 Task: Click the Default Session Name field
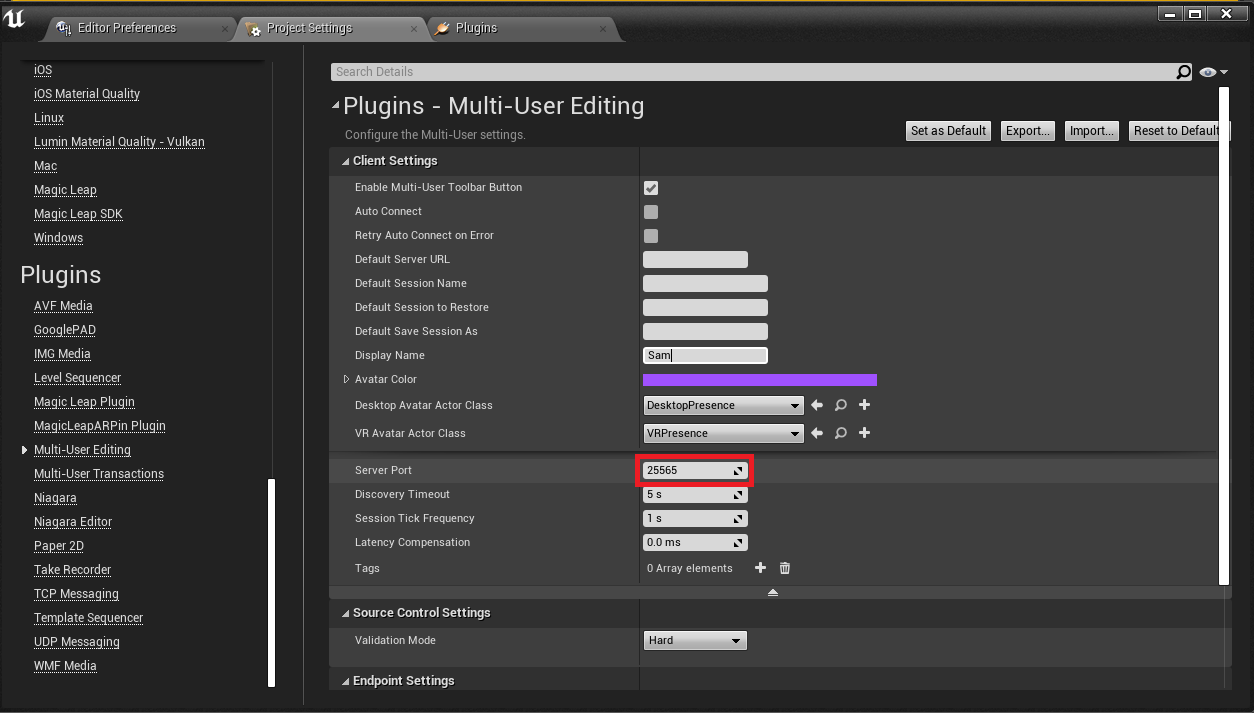705,284
